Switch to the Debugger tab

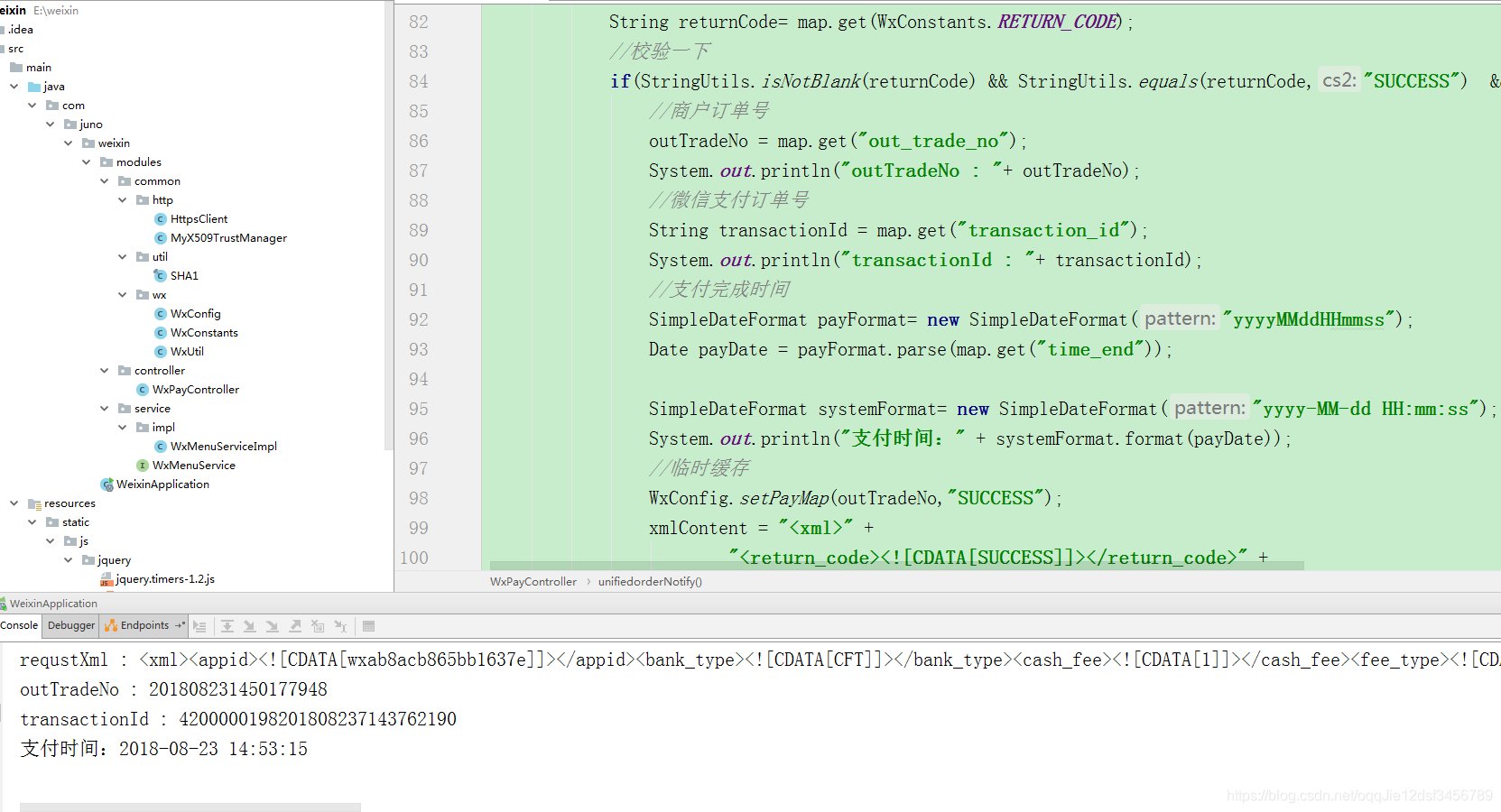click(71, 625)
